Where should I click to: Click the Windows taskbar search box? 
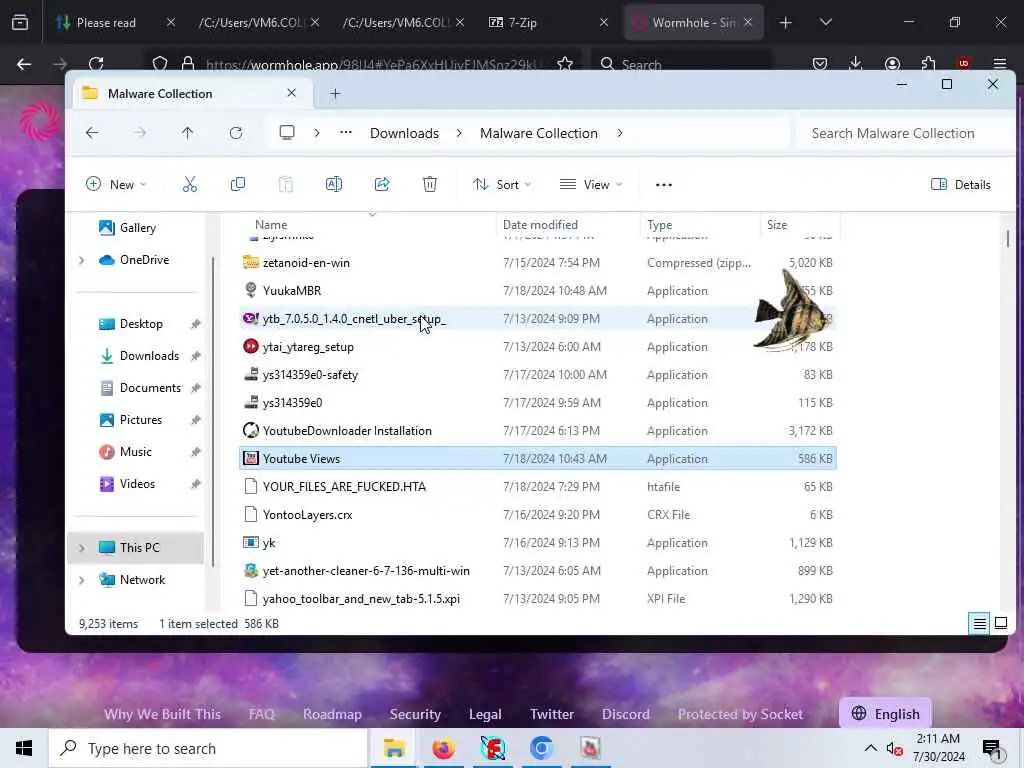click(208, 748)
